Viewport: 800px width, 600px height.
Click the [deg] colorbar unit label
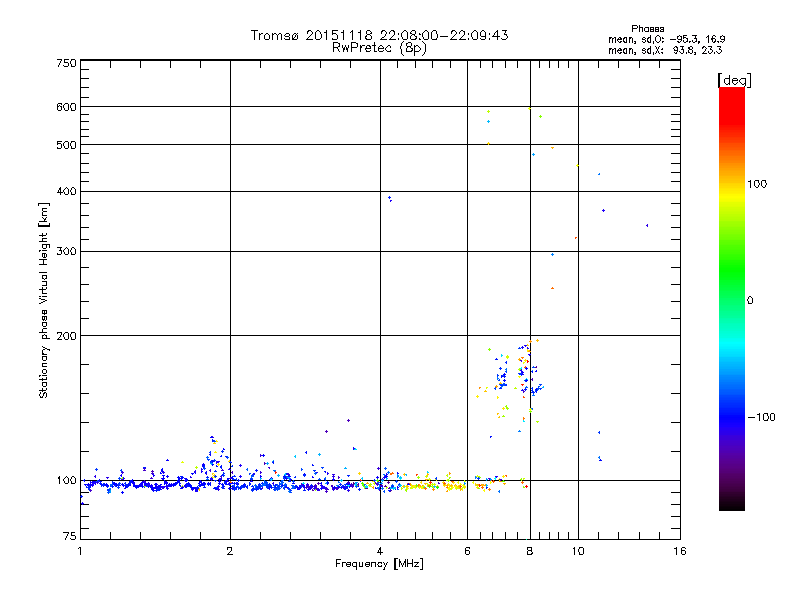tap(734, 79)
